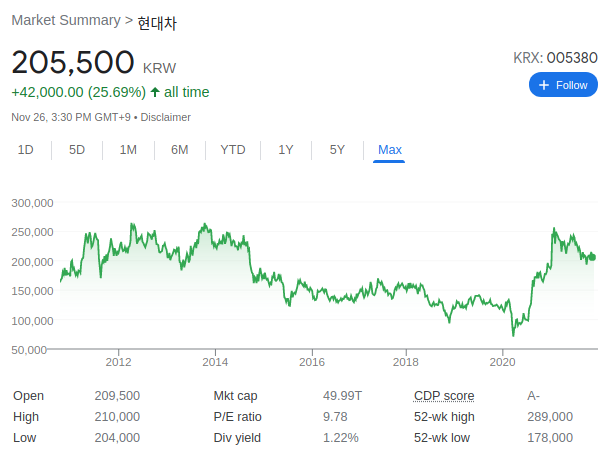Click the 2018 label on chart axis
This screenshot has width=607, height=458.
pyautogui.click(x=406, y=362)
